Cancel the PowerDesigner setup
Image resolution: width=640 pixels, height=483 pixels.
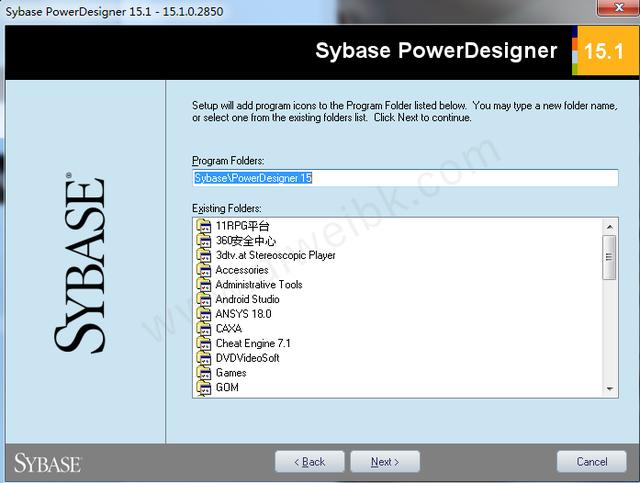(x=591, y=462)
